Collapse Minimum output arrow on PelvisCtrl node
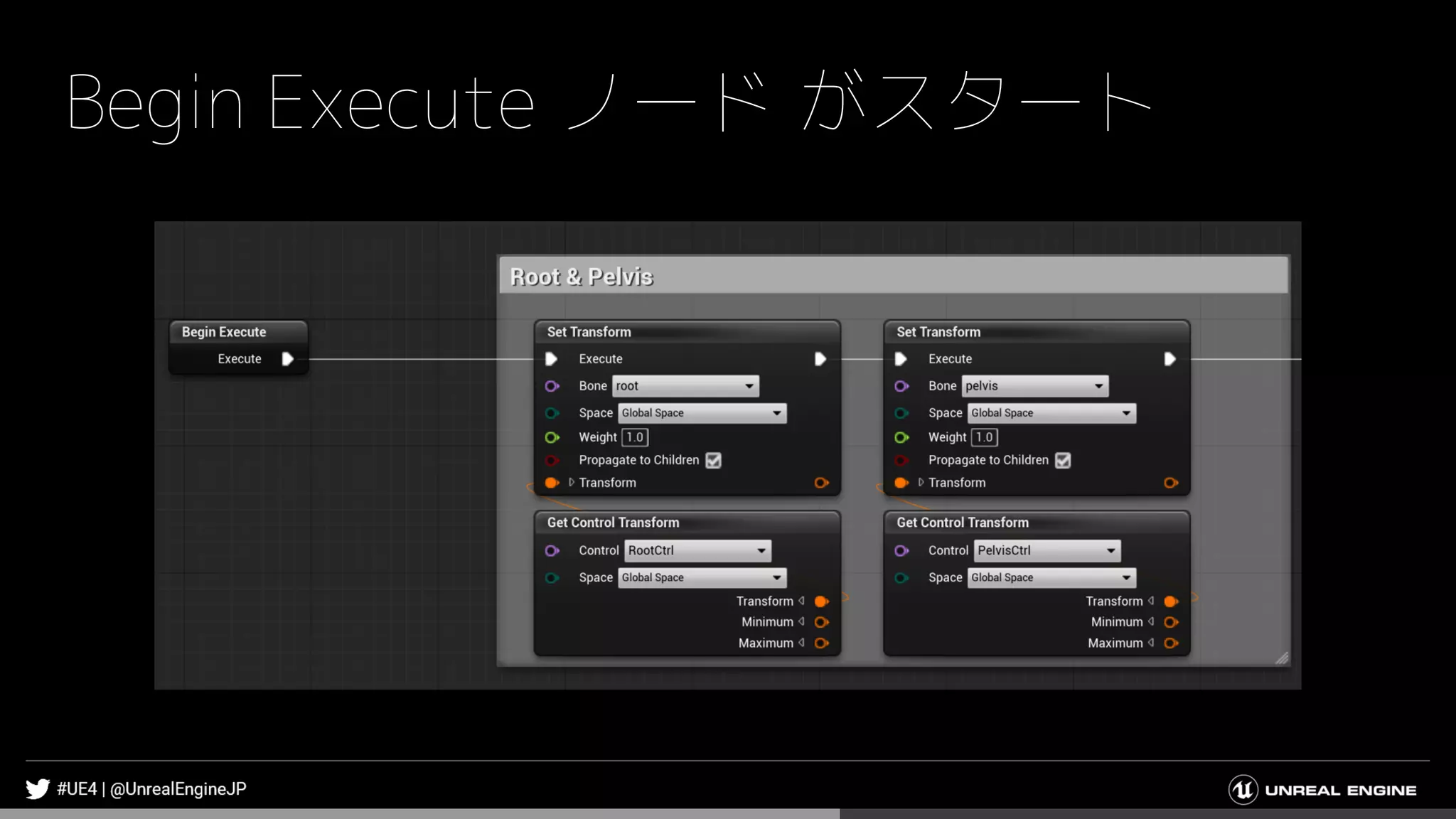1456x819 pixels. pyautogui.click(x=1152, y=622)
